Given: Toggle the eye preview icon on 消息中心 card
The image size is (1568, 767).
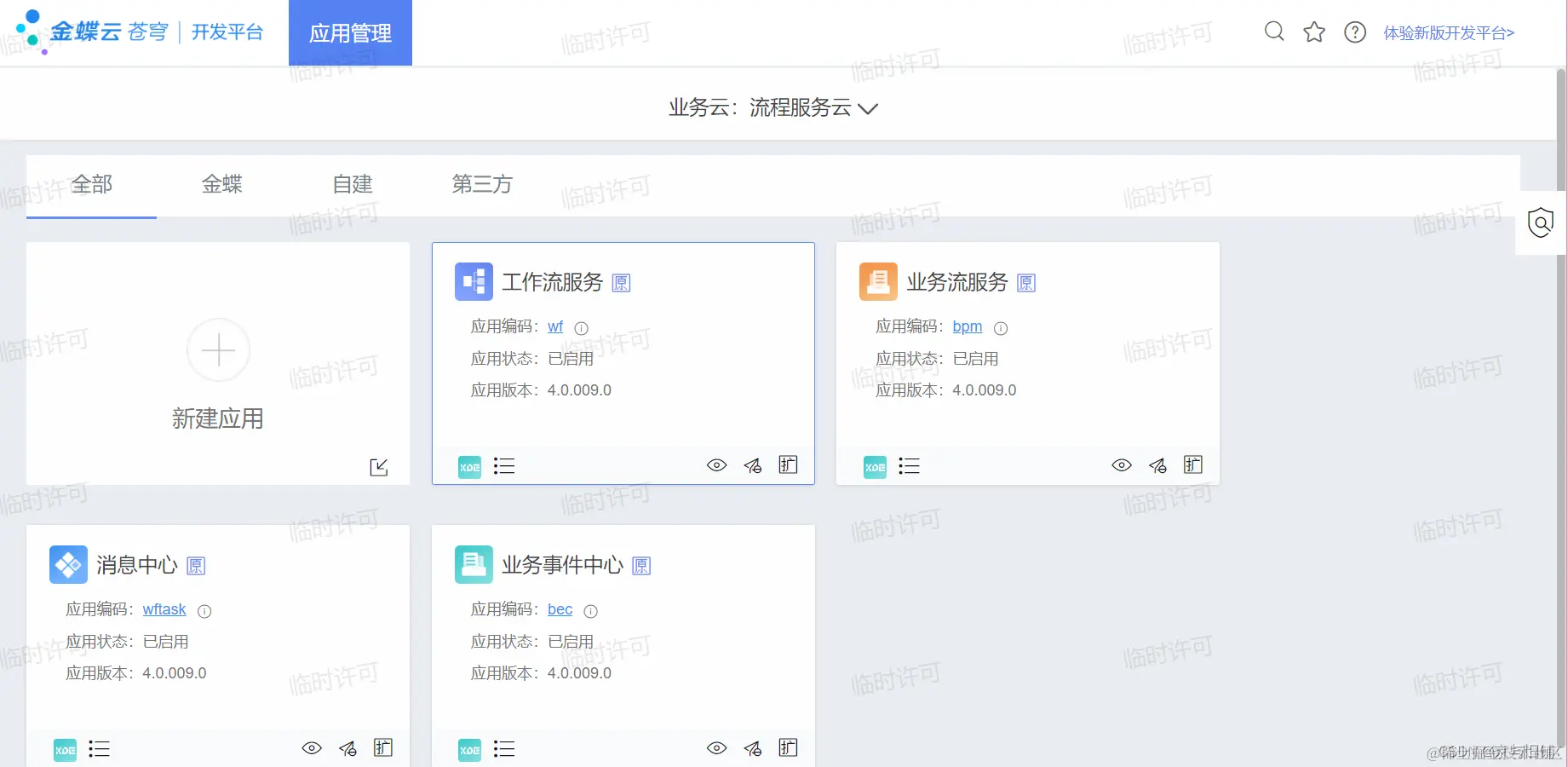Looking at the screenshot, I should click(312, 748).
